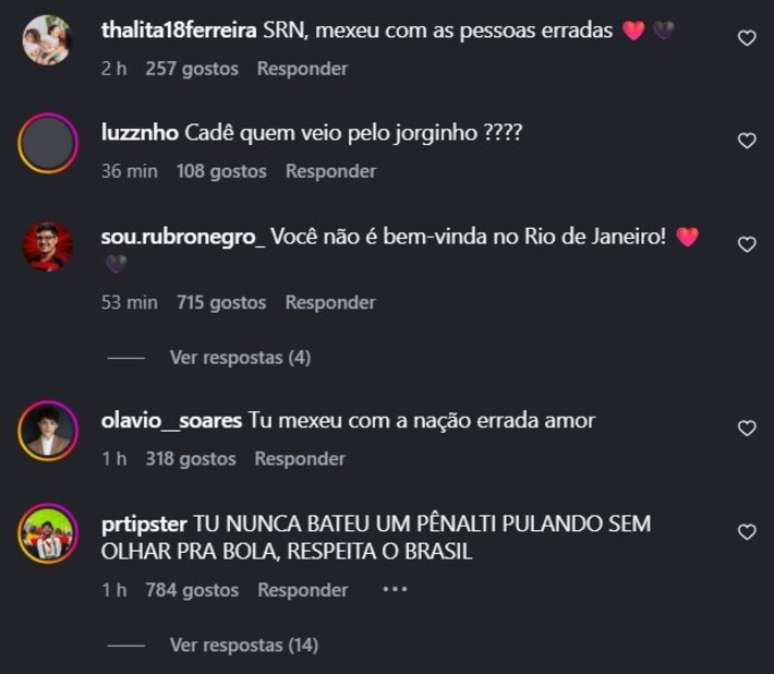Reply to thalita18ferreira via Responder
774x674 pixels.
303,69
